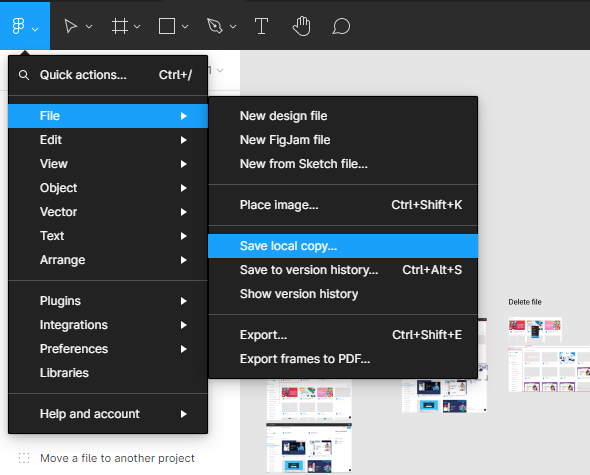The height and width of the screenshot is (475, 590).
Task: Select the Pen tool icon
Action: [x=214, y=26]
